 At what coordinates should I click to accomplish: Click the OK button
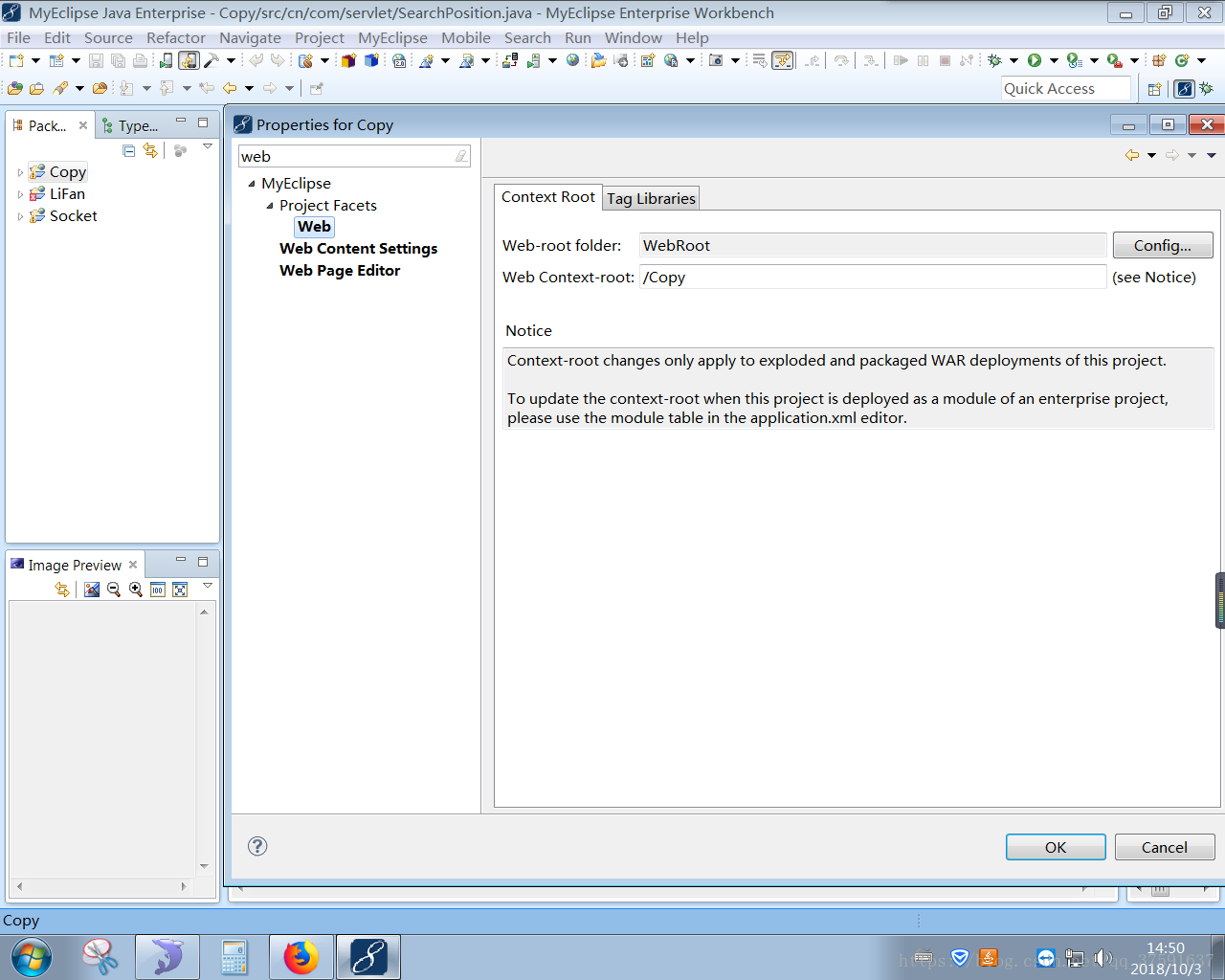tap(1056, 847)
